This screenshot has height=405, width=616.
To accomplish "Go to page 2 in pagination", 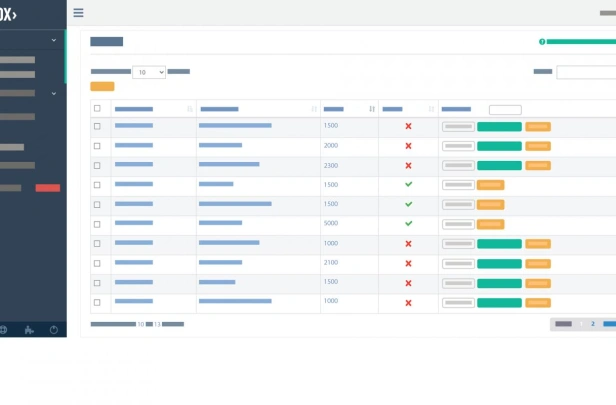I will [593, 324].
